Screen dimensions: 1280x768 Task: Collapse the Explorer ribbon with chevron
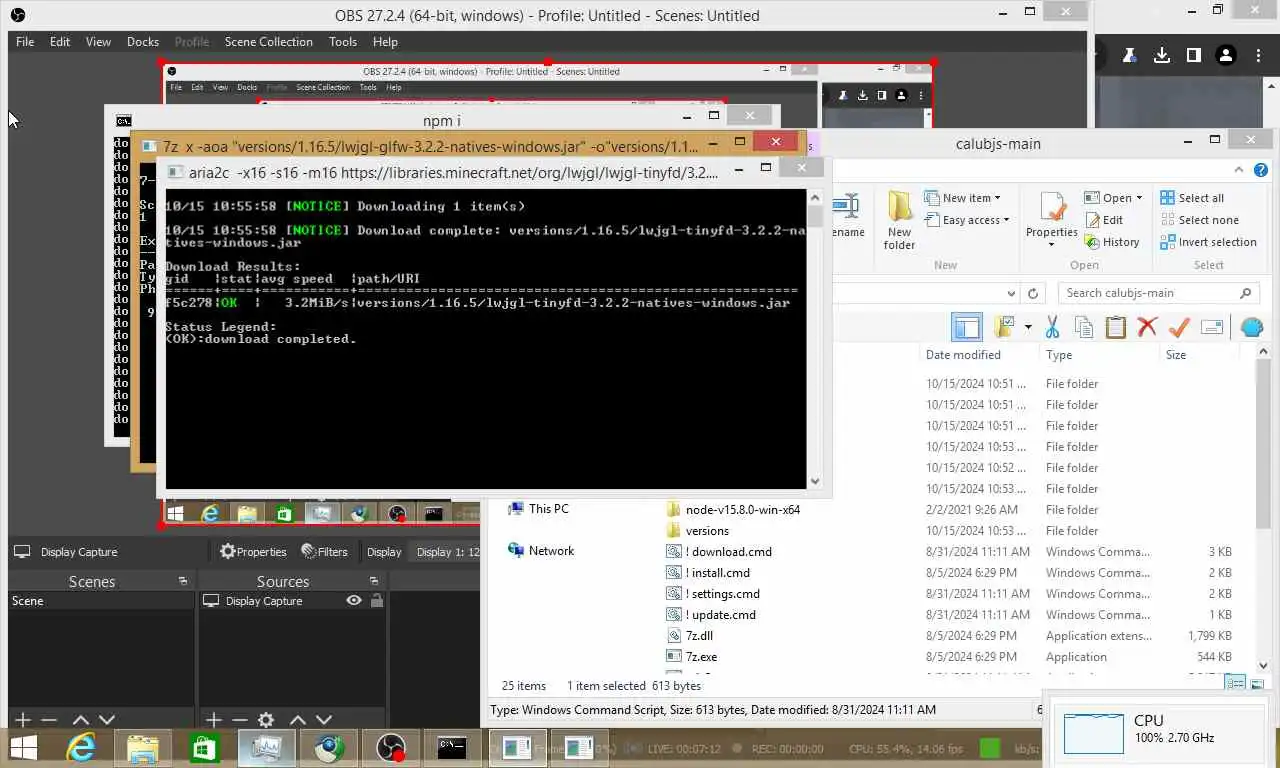pos(1239,170)
